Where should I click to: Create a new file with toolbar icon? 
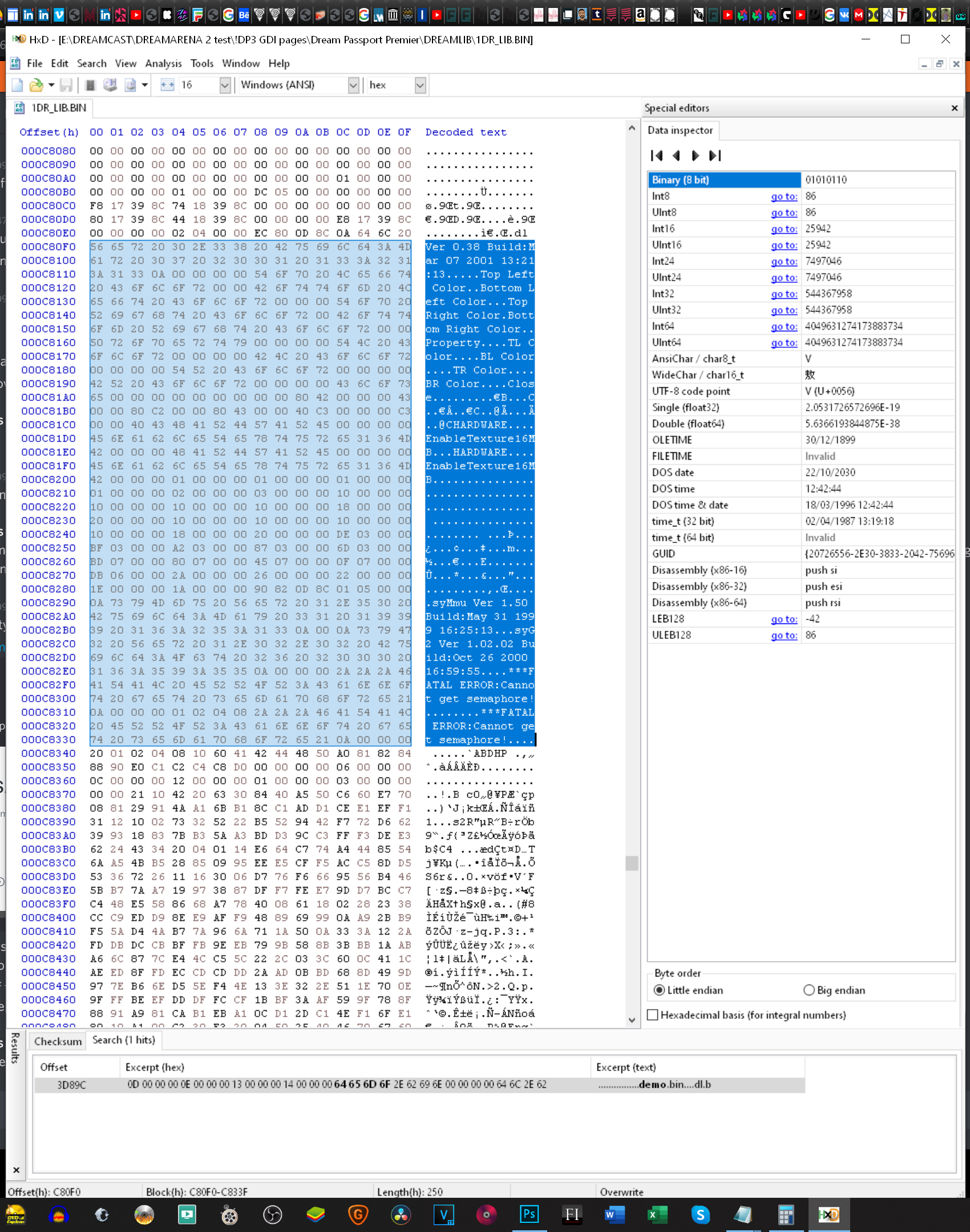[17, 85]
